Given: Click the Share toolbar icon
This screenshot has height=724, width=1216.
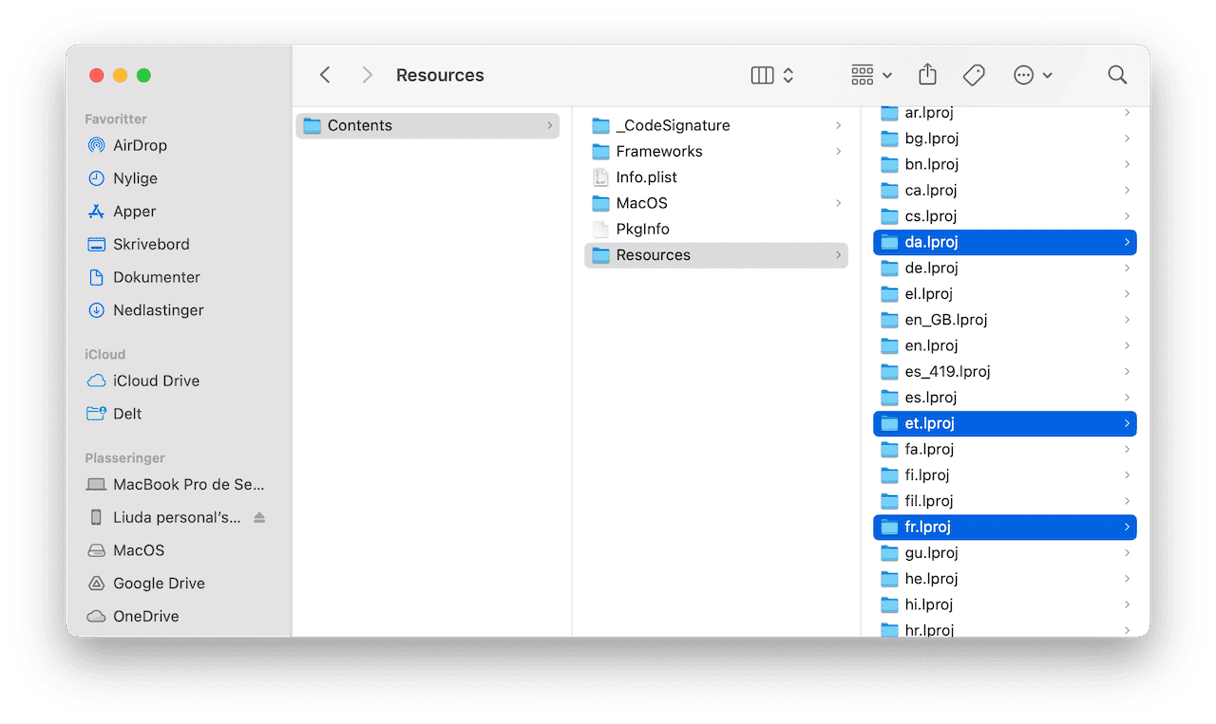Looking at the screenshot, I should (x=928, y=75).
